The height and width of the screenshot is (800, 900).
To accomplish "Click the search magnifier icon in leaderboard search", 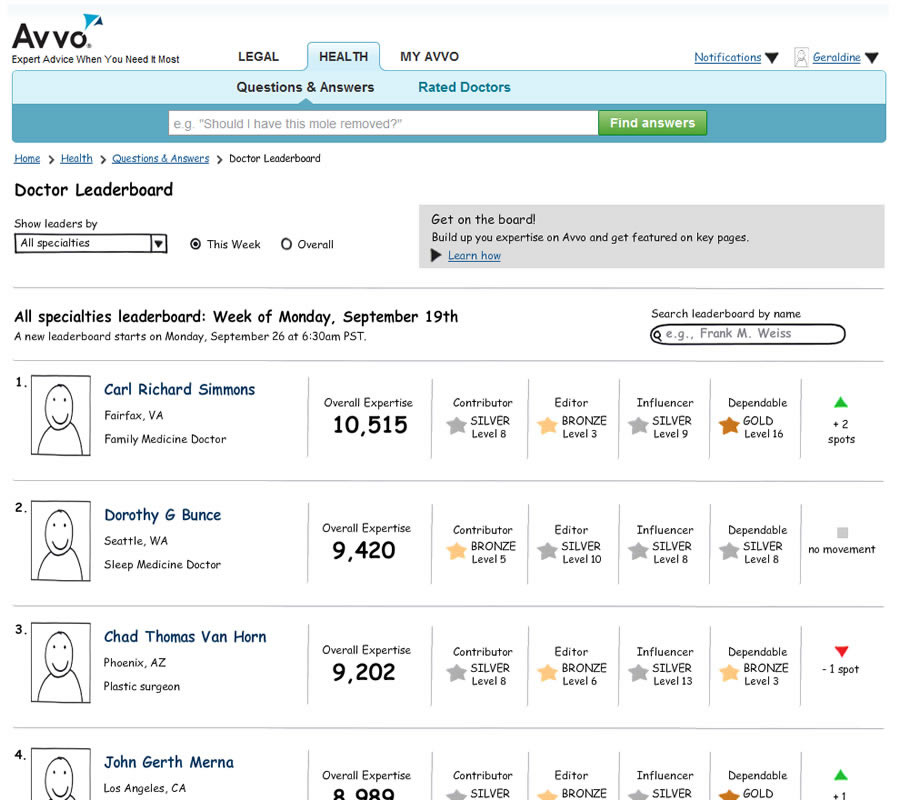I will 658,335.
